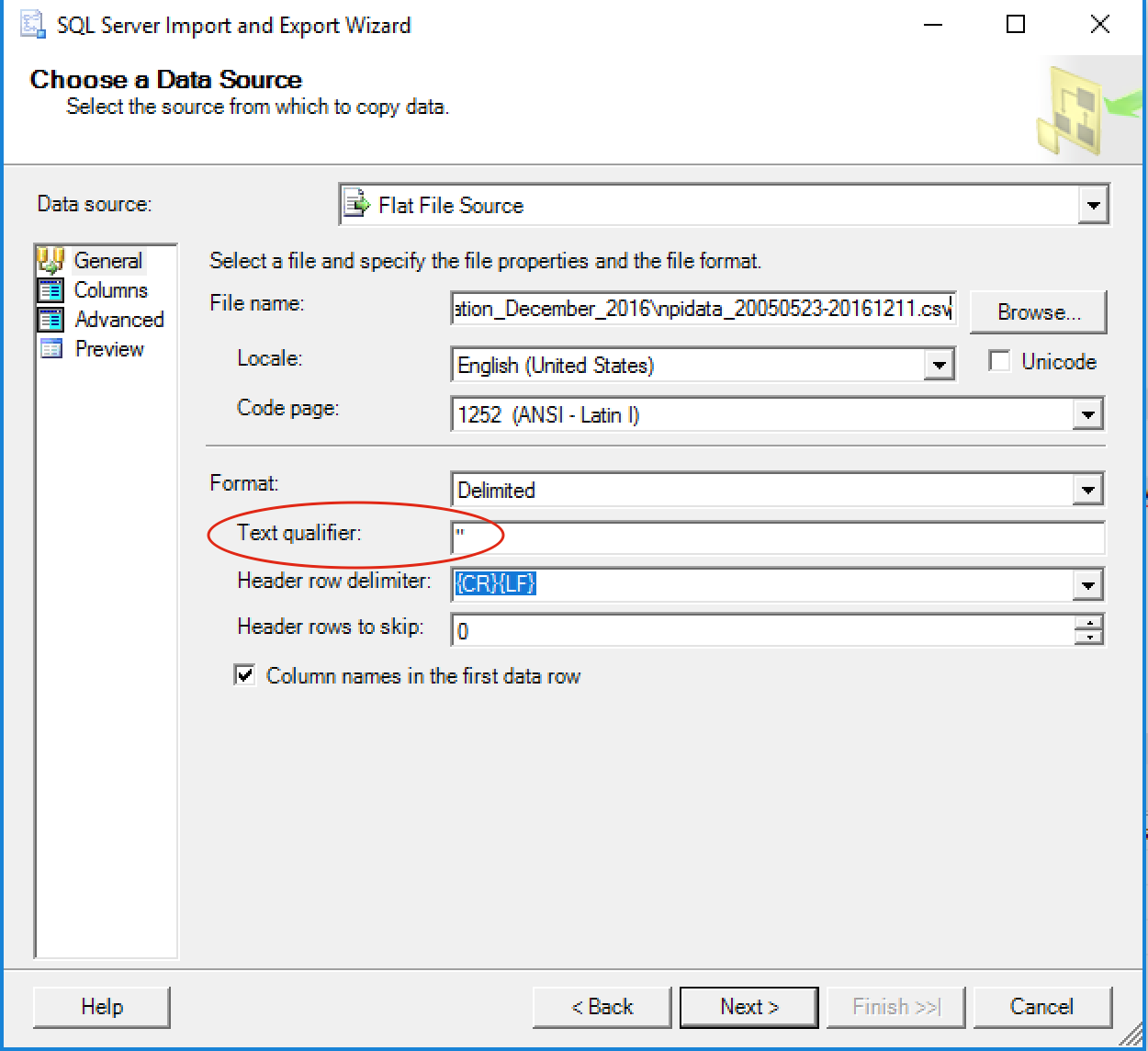Select the Columns section
Screen dimensions: 1148x1051
point(110,290)
